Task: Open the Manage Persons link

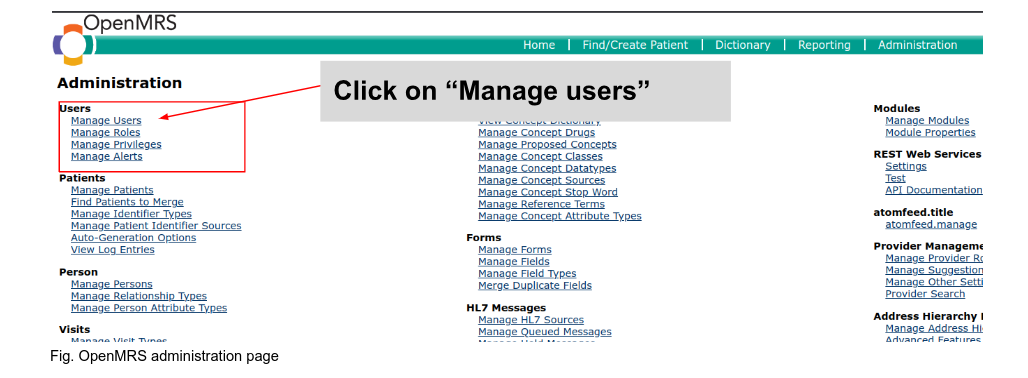Action: pos(111,284)
